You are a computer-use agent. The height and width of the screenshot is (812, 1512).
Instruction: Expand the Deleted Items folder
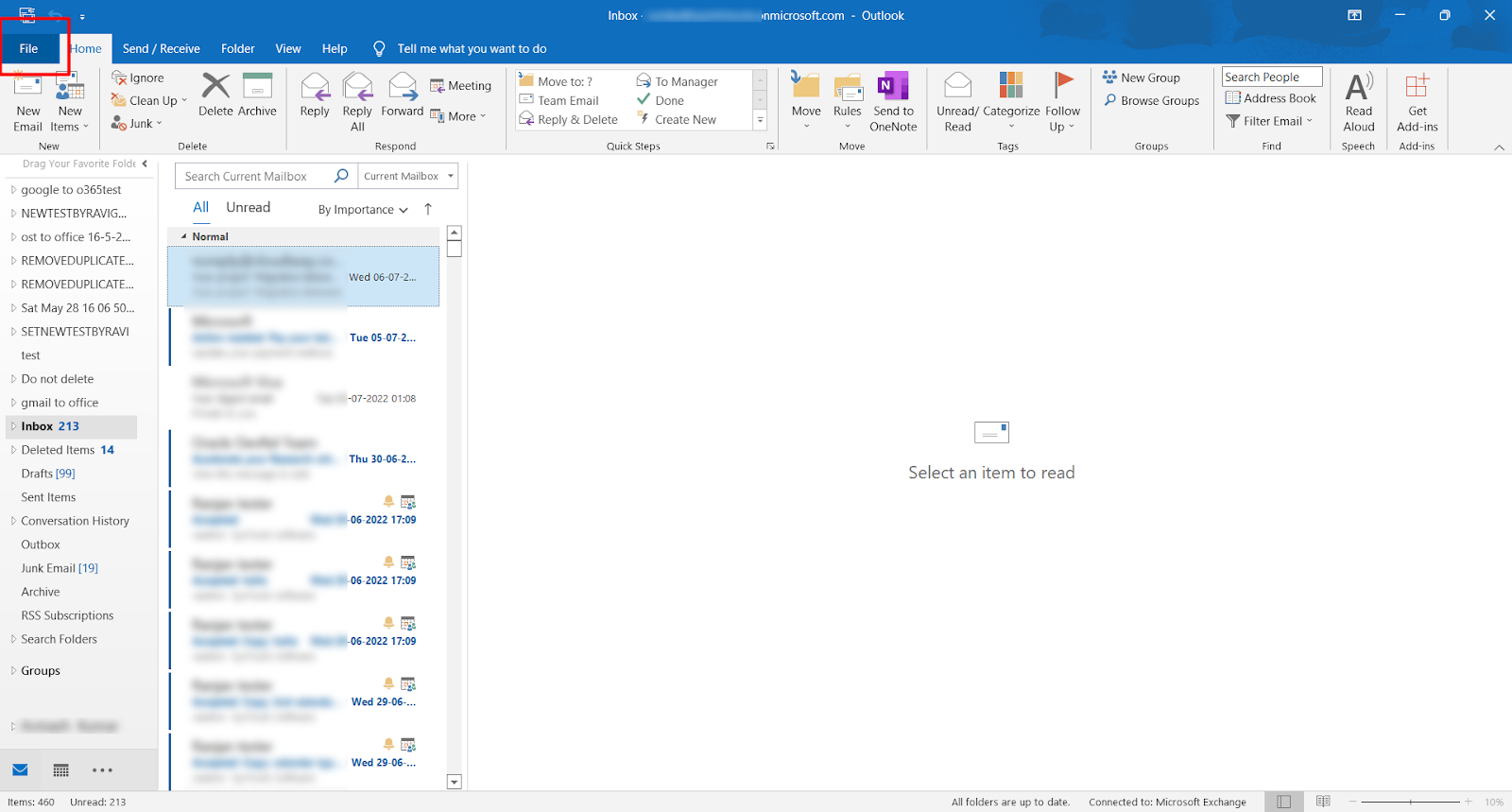pyautogui.click(x=13, y=450)
